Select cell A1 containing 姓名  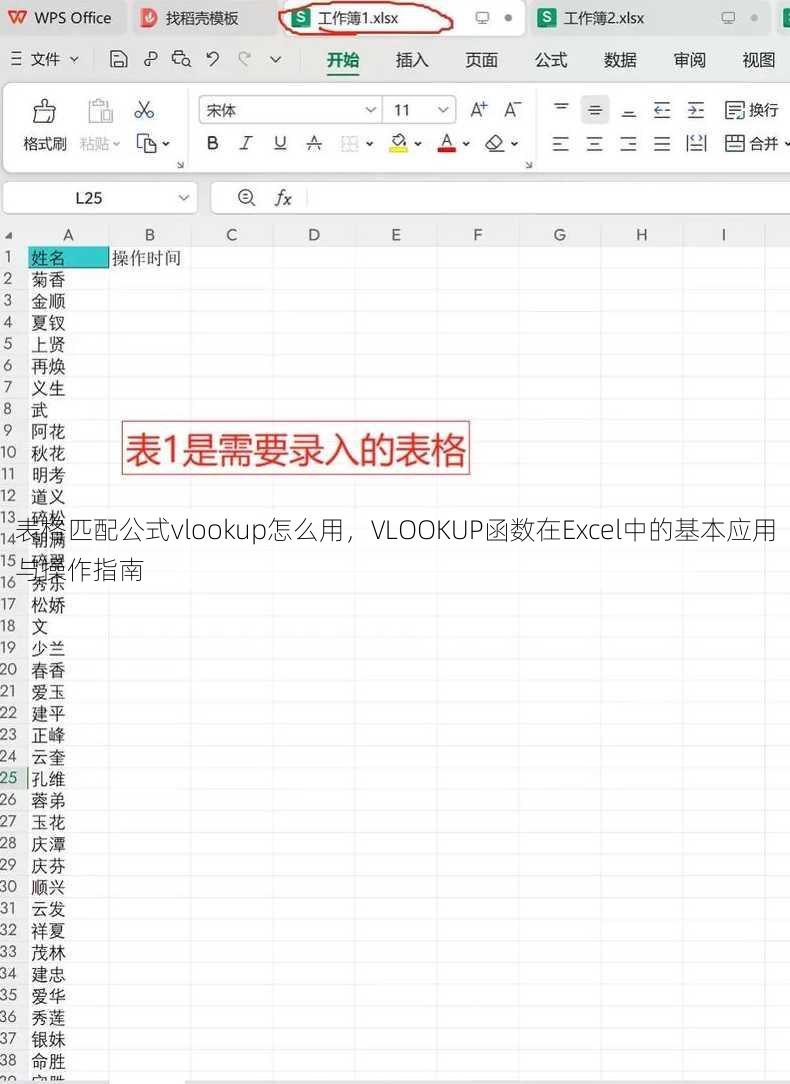tap(68, 258)
